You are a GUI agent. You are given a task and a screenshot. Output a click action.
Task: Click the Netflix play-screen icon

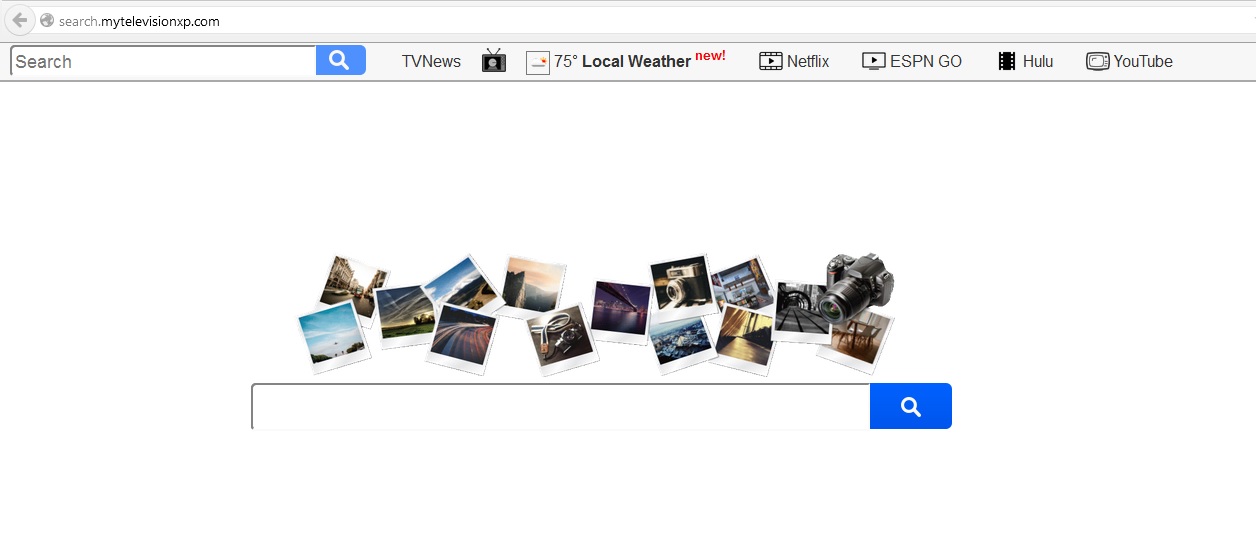(x=770, y=61)
